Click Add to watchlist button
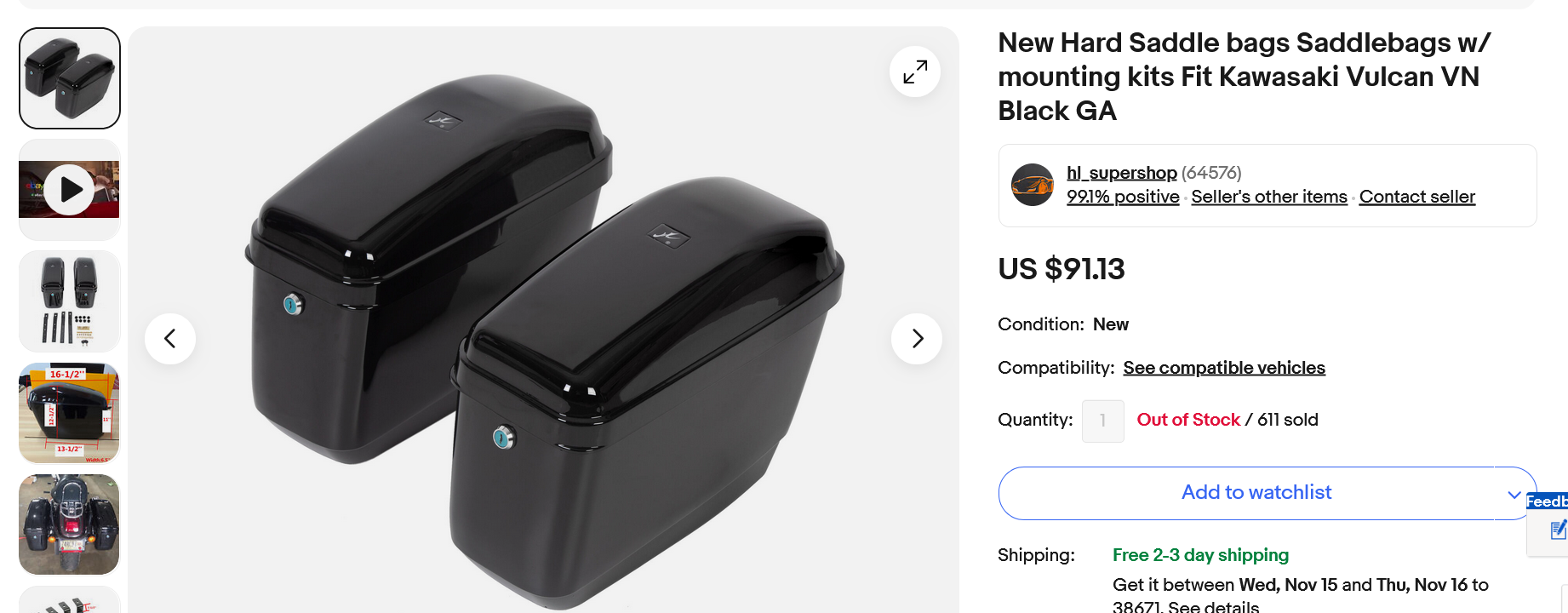1568x613 pixels. (1256, 493)
